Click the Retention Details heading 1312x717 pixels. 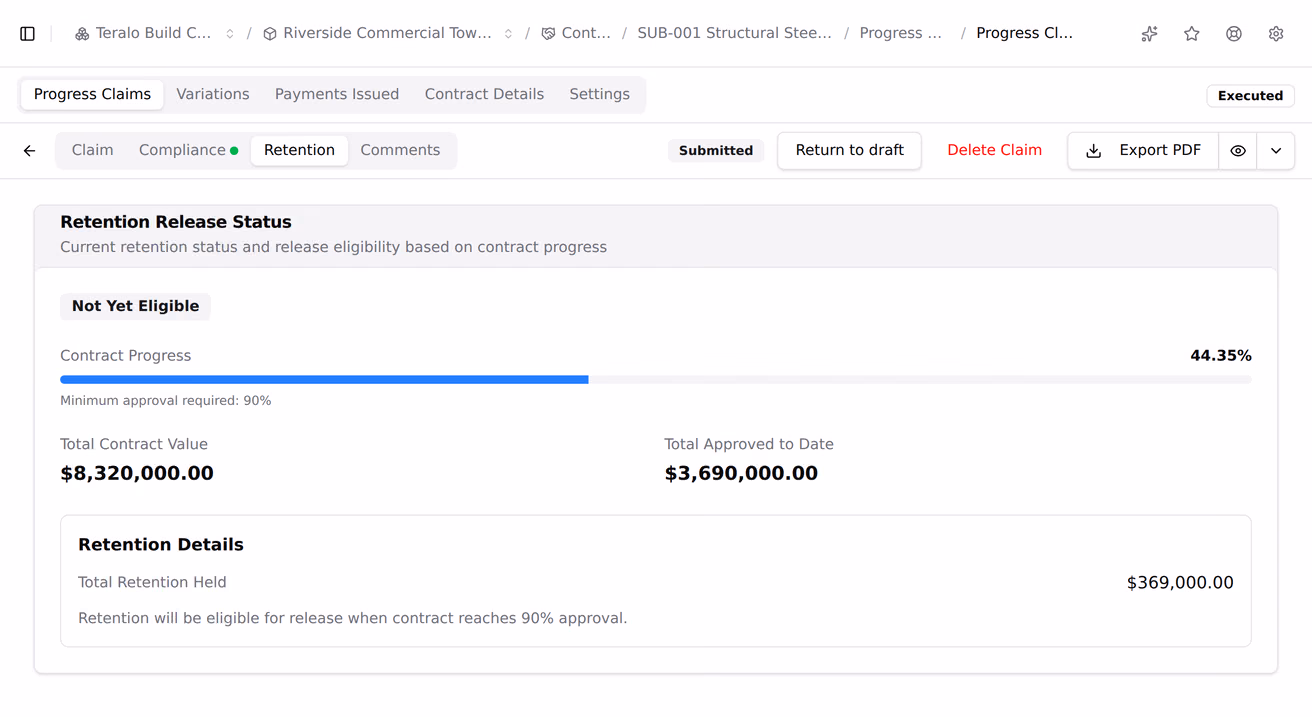pyautogui.click(x=161, y=545)
